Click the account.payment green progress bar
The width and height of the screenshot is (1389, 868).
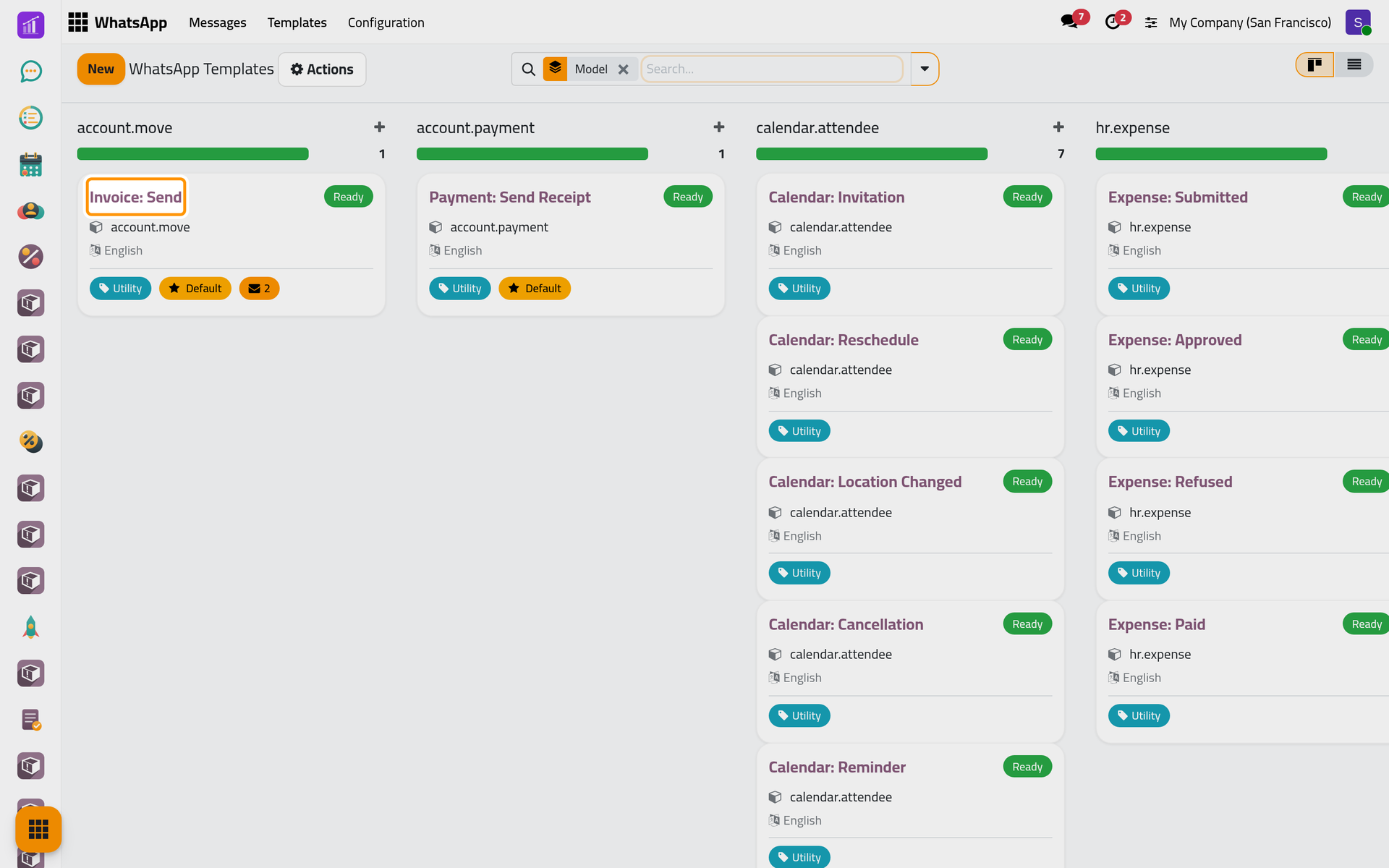coord(532,154)
